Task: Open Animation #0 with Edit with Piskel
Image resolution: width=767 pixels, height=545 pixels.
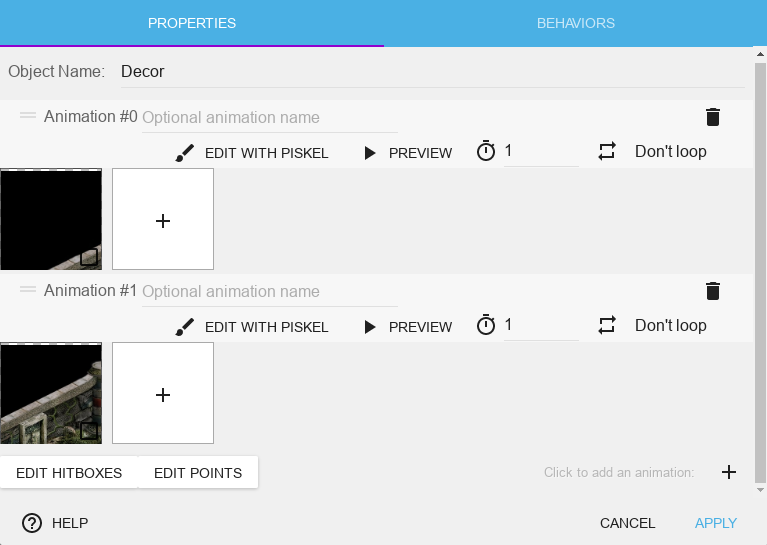Action: (x=252, y=153)
